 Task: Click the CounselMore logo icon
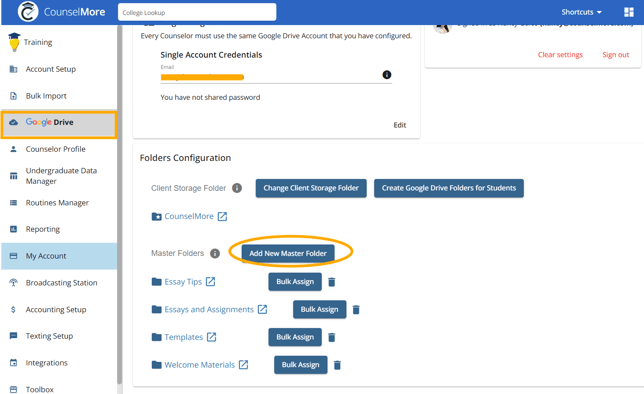click(28, 12)
